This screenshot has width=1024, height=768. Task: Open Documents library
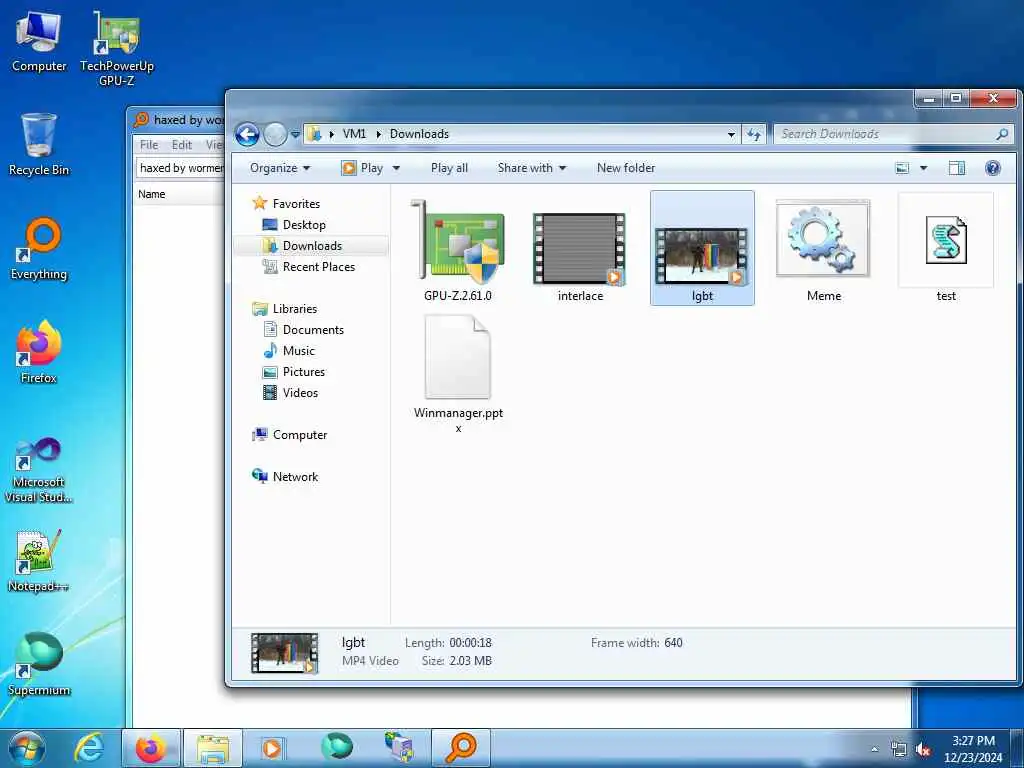313,330
